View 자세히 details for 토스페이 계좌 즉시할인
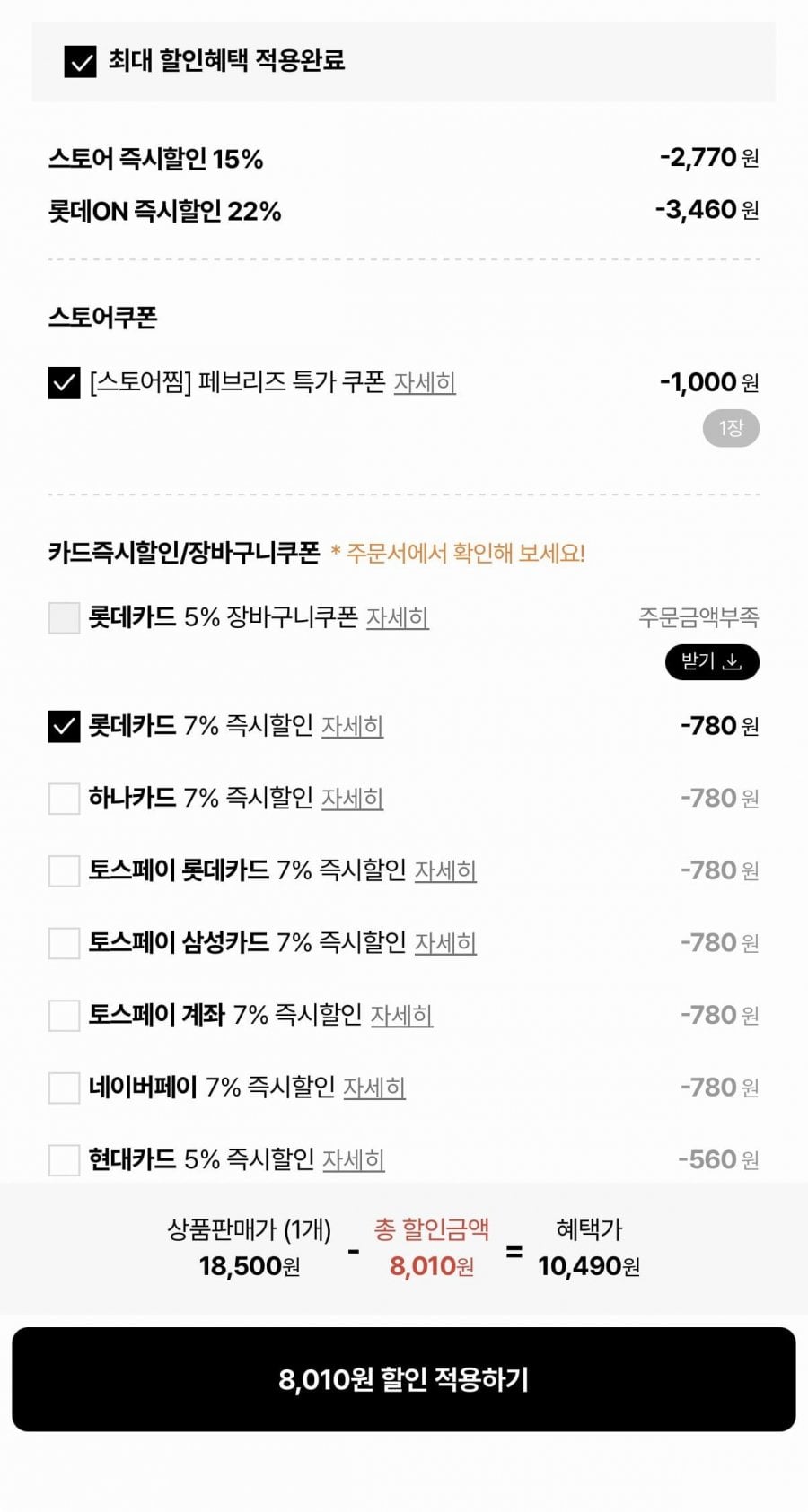The image size is (808, 1512). tap(401, 1016)
